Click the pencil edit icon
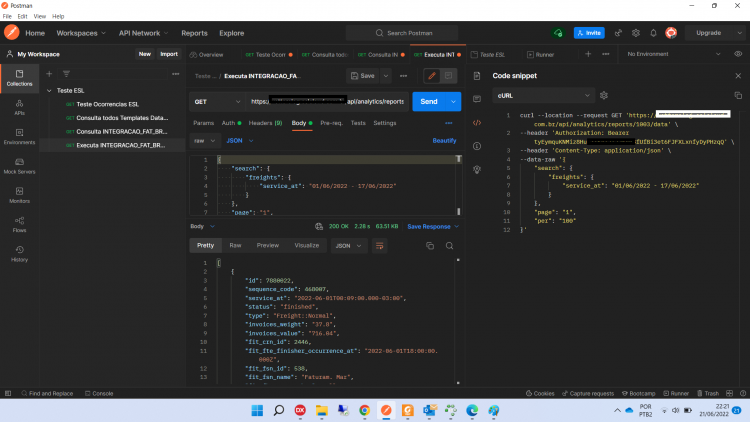This screenshot has height=422, width=750. point(432,76)
